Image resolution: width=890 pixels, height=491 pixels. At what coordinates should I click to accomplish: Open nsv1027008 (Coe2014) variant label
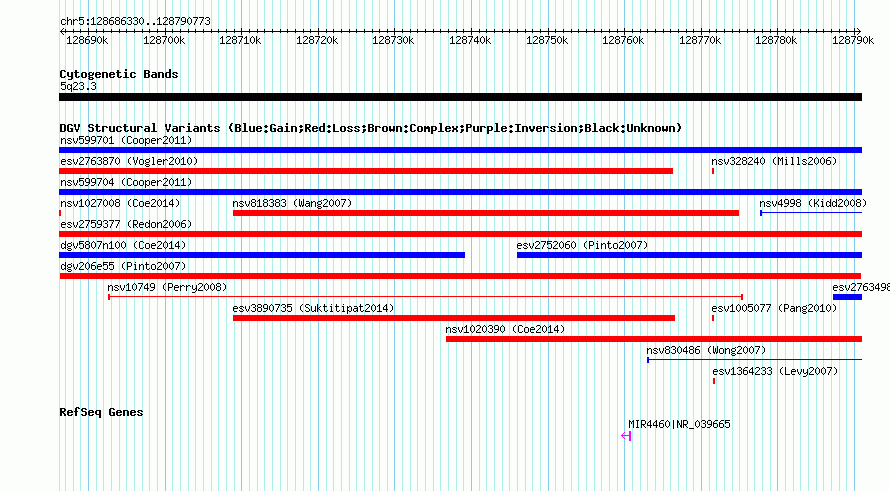tap(120, 203)
